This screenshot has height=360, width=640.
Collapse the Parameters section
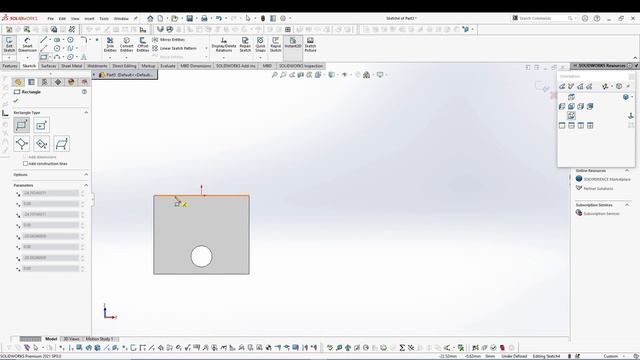tap(86, 185)
